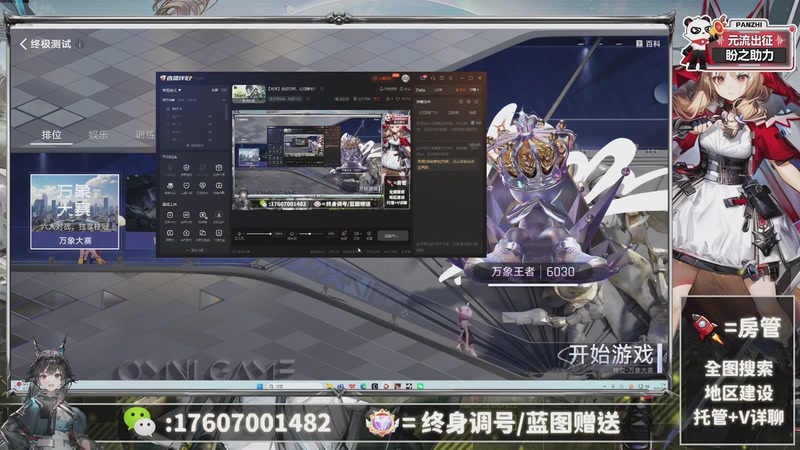Click the WeChat icon on Windows taskbar
Viewport: 800px width, 450px height.
pos(420,386)
